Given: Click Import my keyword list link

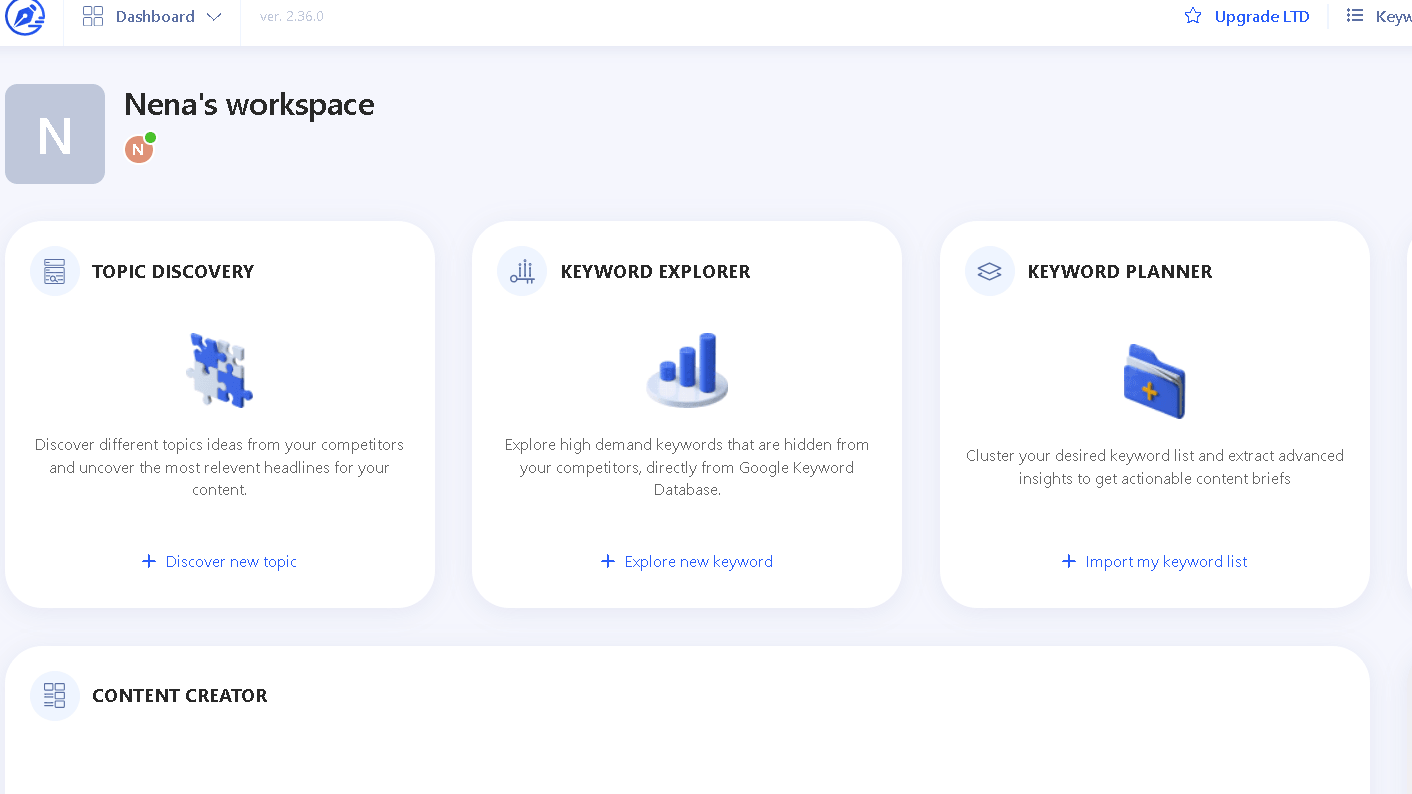Looking at the screenshot, I should [x=1167, y=562].
